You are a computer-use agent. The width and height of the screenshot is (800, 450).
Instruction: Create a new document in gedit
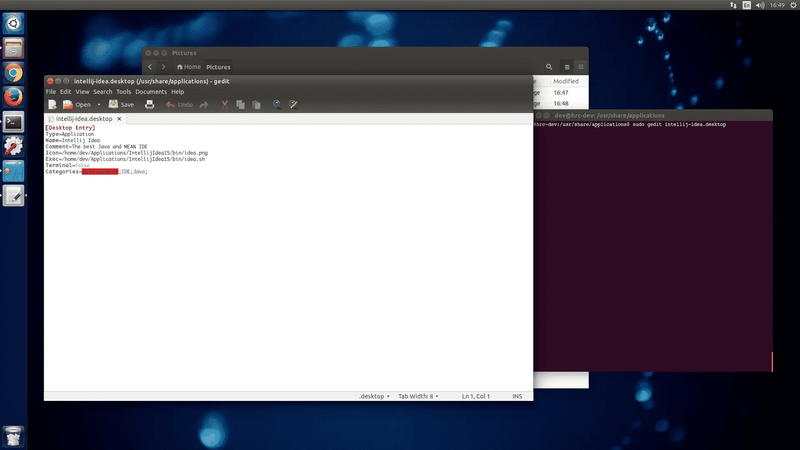coord(52,104)
